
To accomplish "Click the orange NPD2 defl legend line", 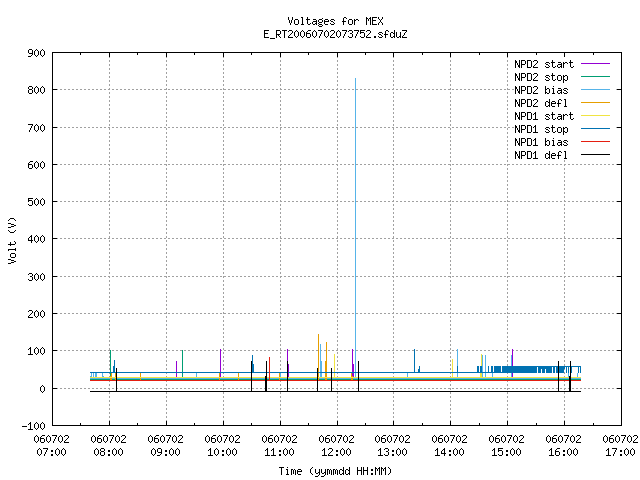I will pyautogui.click(x=596, y=103).
